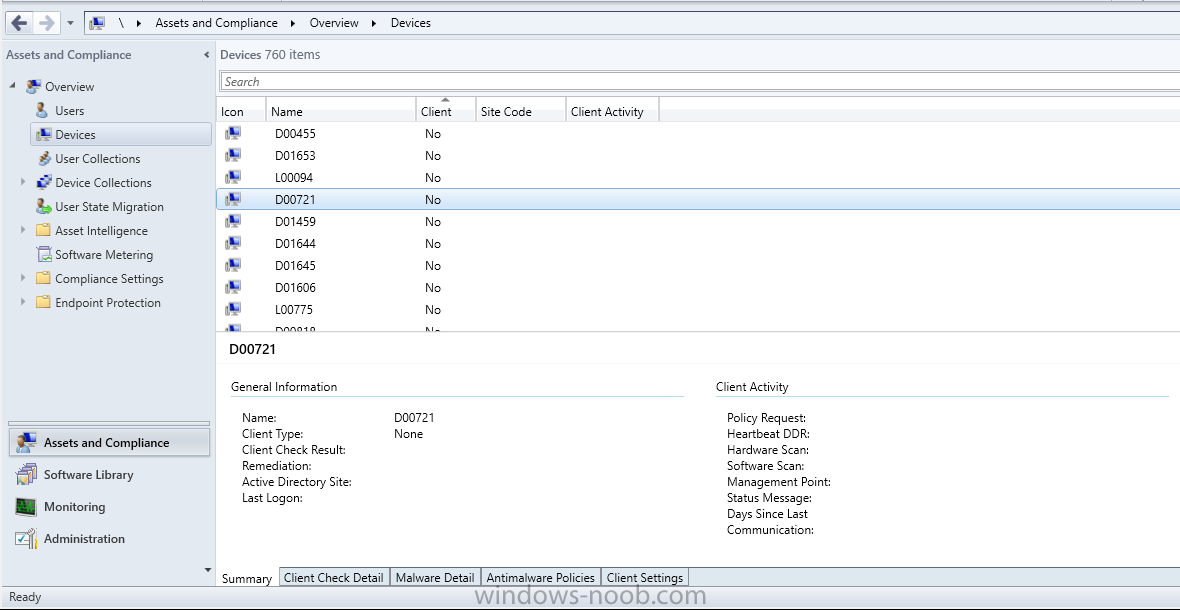The width and height of the screenshot is (1180, 610).
Task: Sort by Icon column header
Action: tap(241, 109)
